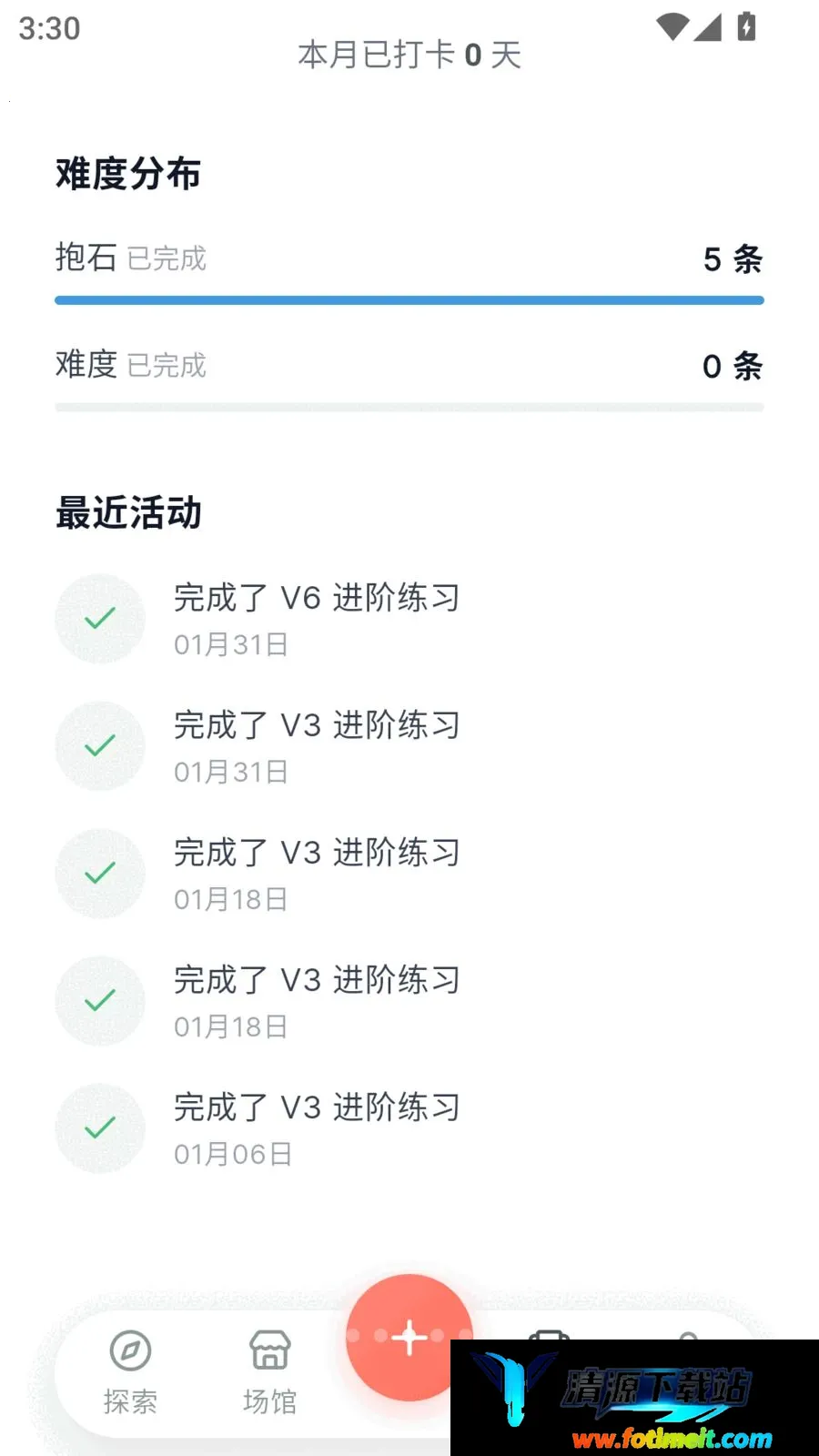Tap the checkmark circle of first 01月18日 entry
The height and width of the screenshot is (1456, 819).
(100, 874)
